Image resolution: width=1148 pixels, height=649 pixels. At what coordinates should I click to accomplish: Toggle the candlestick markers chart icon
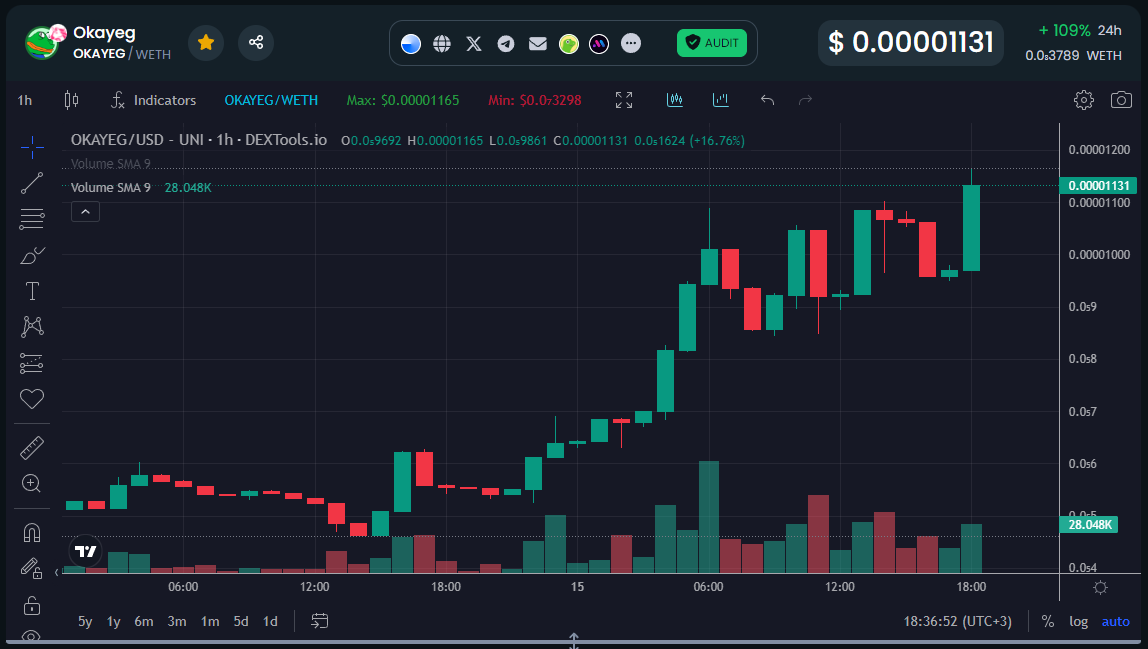[x=675, y=100]
